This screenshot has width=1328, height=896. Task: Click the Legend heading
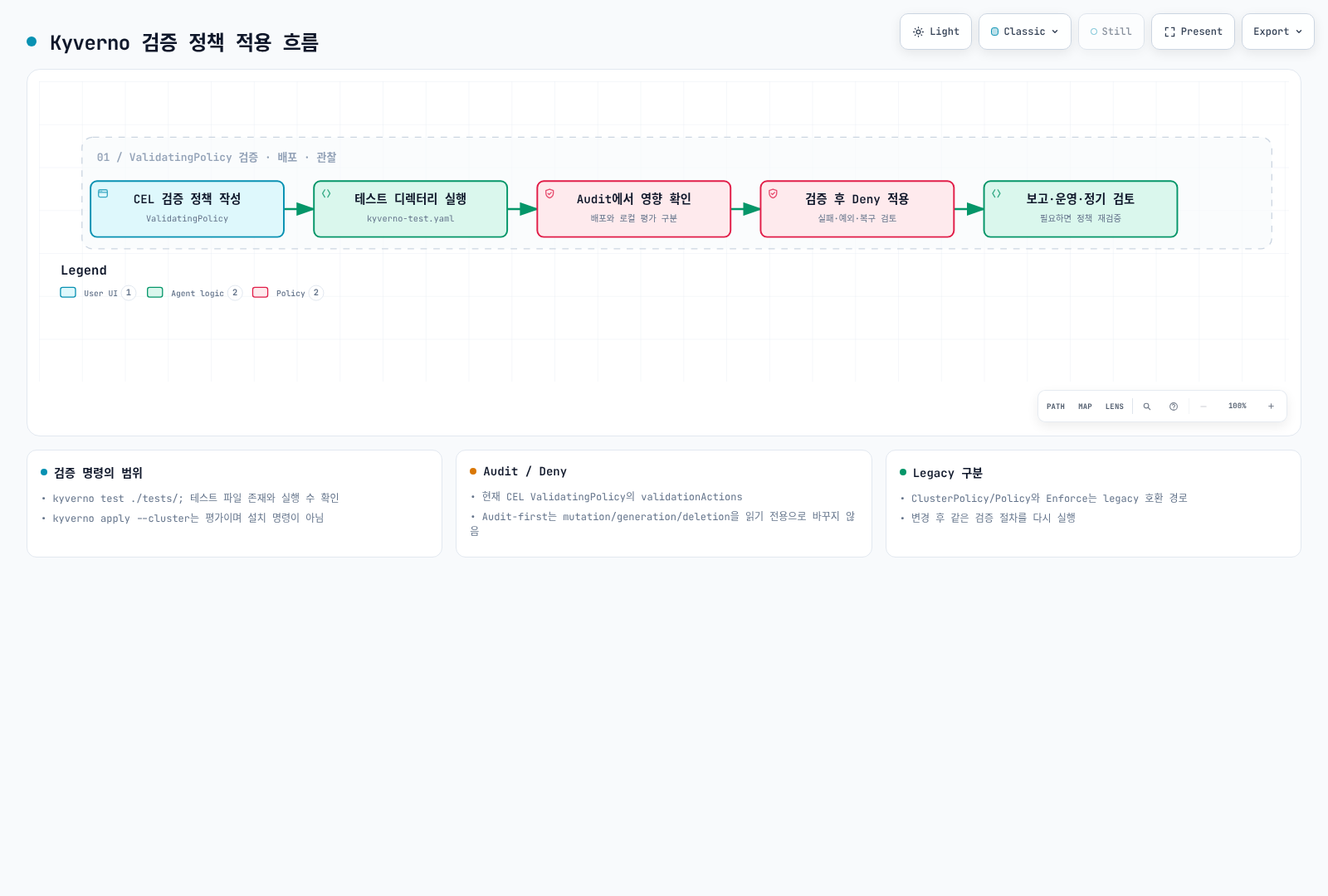84,270
